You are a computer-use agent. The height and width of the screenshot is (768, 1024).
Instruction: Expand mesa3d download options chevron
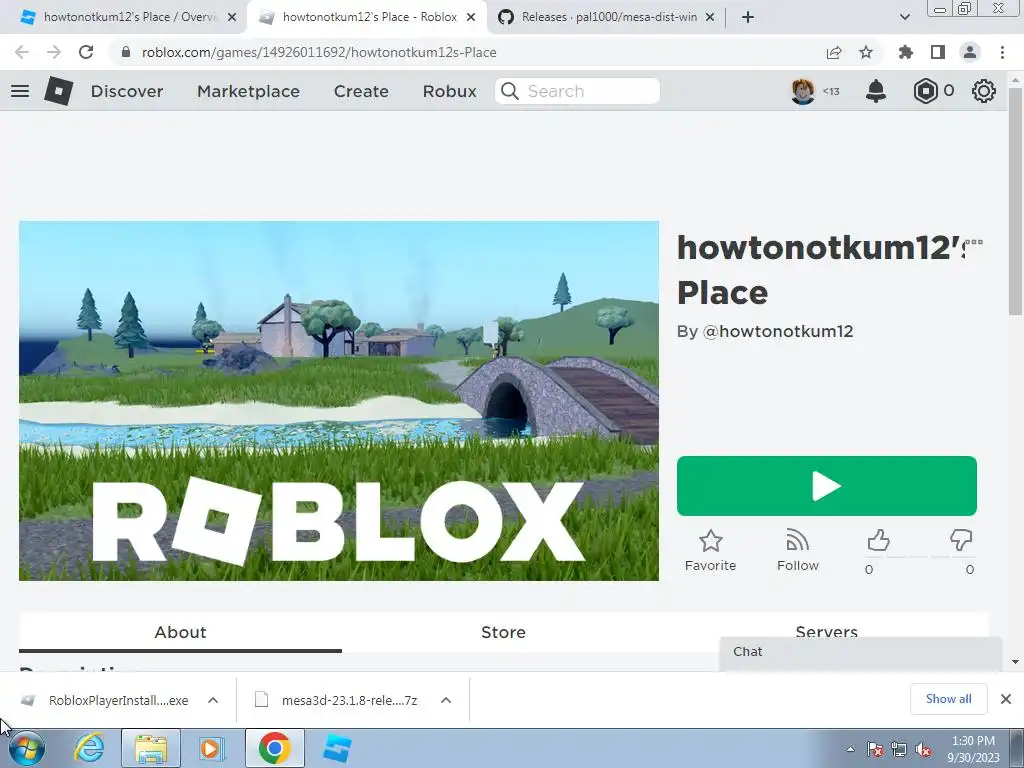click(x=446, y=700)
